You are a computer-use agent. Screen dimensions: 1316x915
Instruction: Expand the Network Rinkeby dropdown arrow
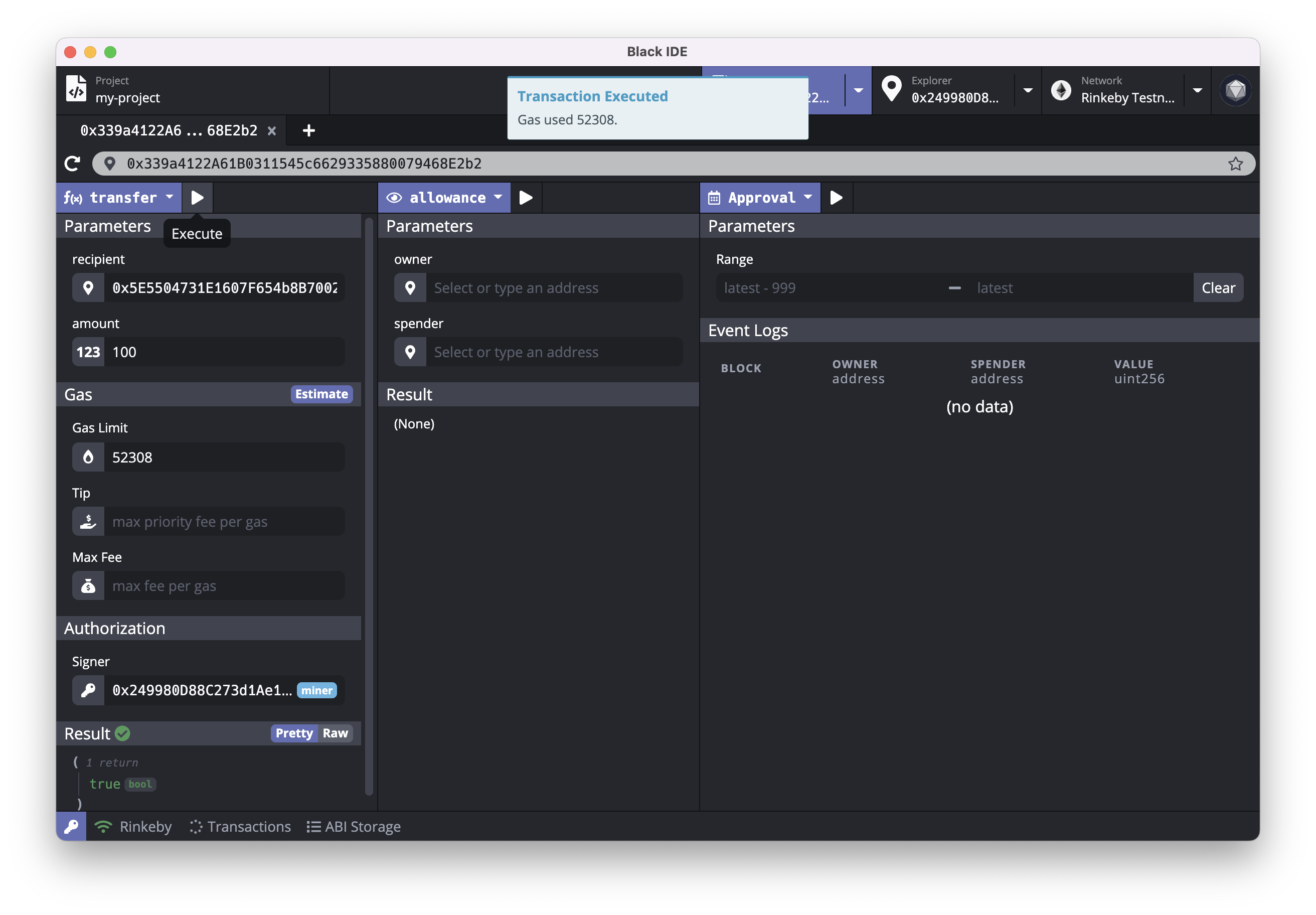(1197, 91)
